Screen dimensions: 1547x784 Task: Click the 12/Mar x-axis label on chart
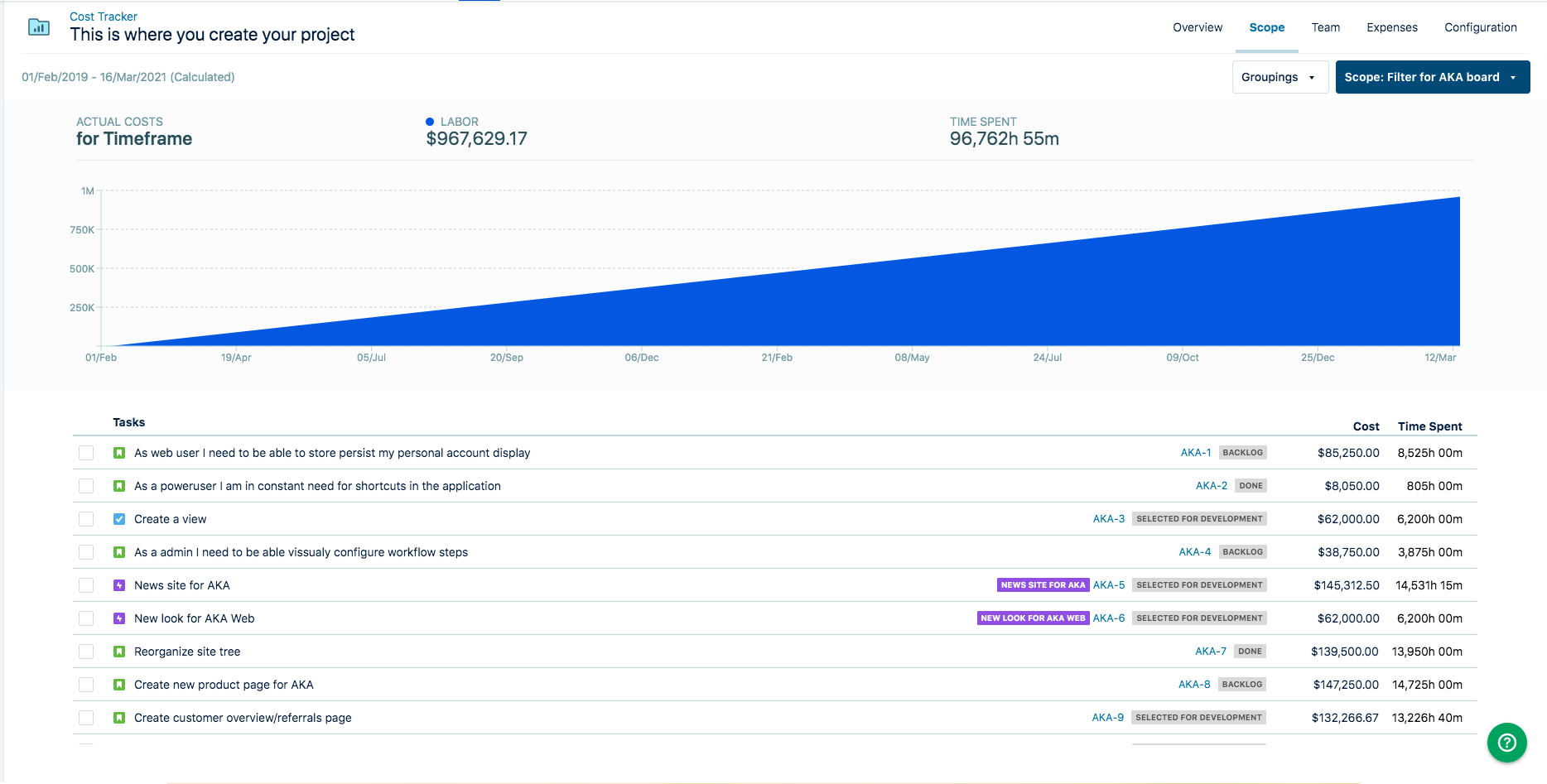(1440, 358)
